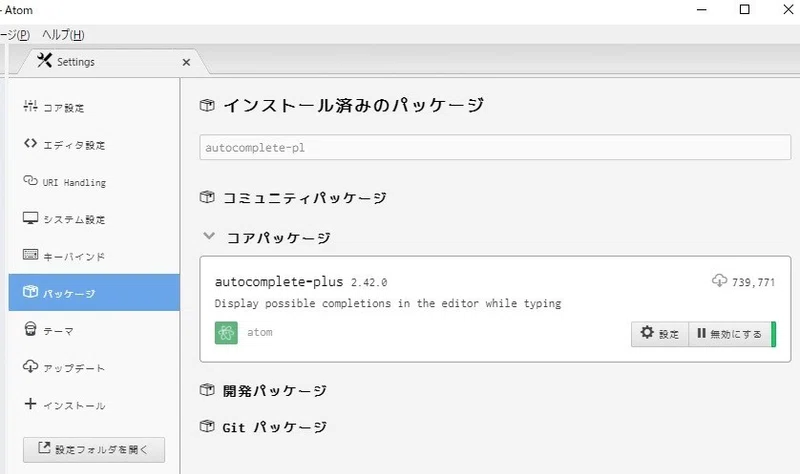
Task: Click the cloud download icon beside アップデート
Action: tap(30, 366)
